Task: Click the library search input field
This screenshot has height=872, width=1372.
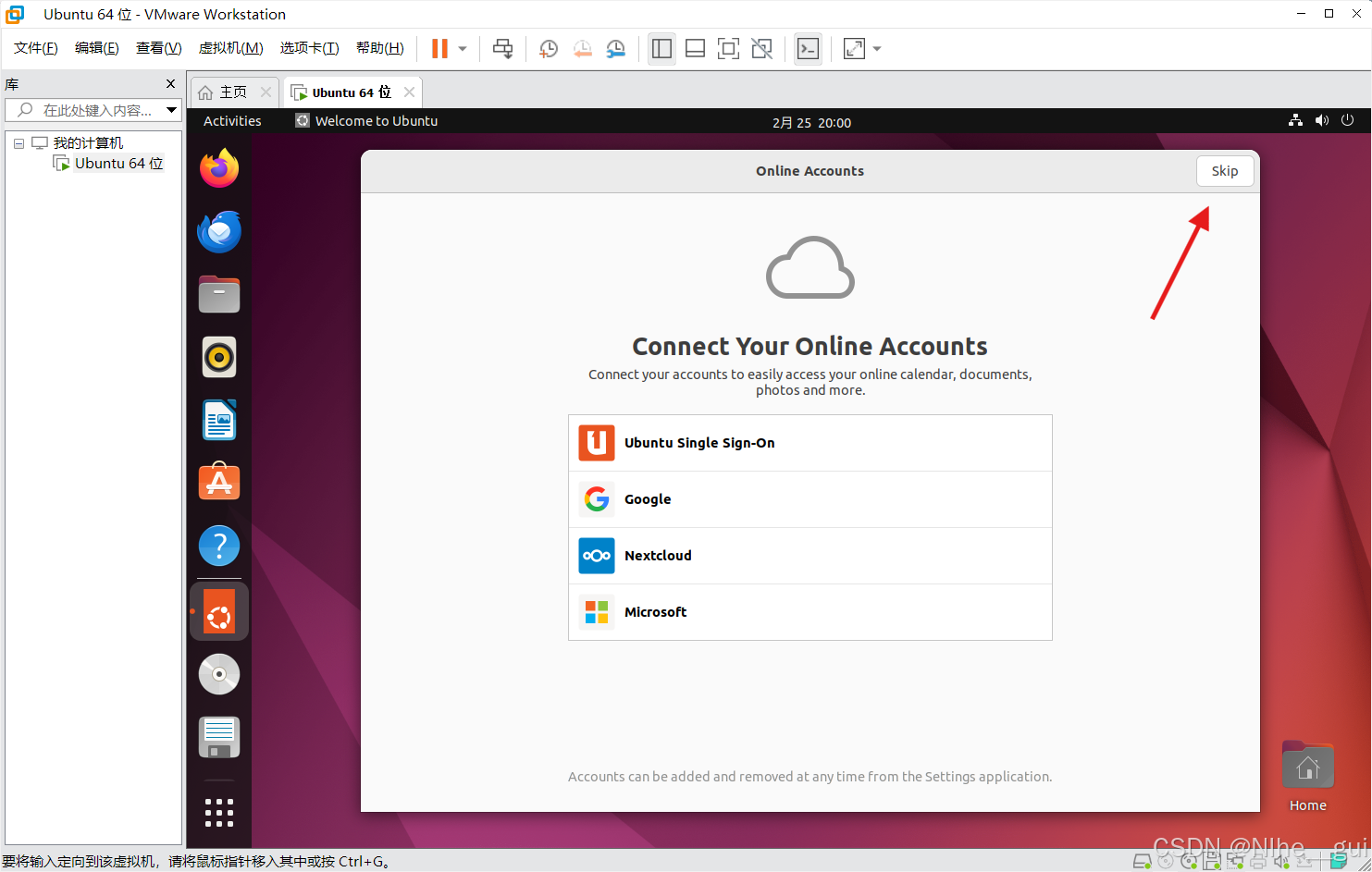Action: pos(85,110)
